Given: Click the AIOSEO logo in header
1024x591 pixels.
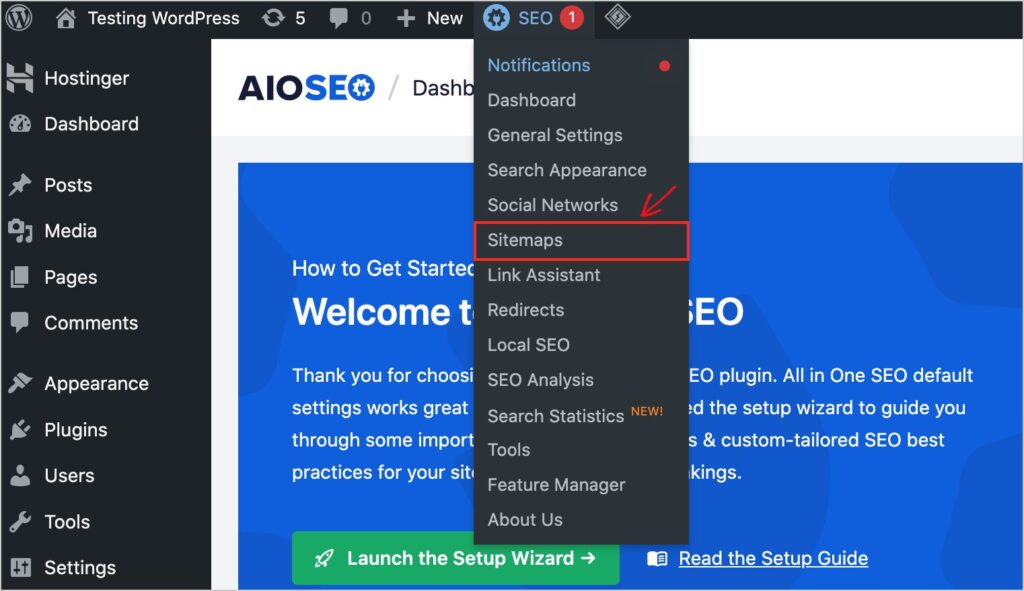Looking at the screenshot, I should click(306, 88).
